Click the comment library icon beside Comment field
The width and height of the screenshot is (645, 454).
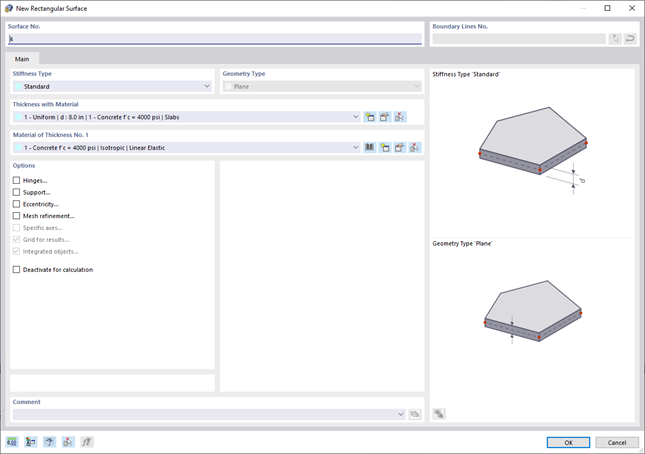click(x=415, y=414)
